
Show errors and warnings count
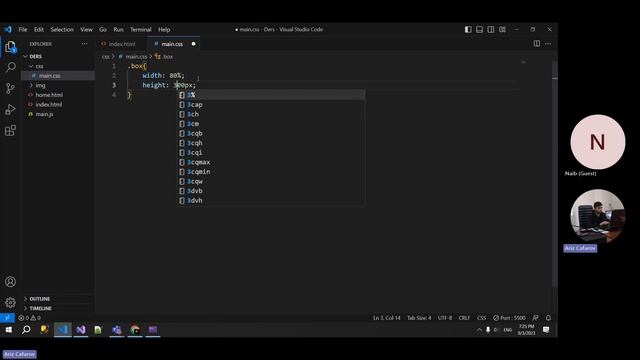pyautogui.click(x=29, y=318)
